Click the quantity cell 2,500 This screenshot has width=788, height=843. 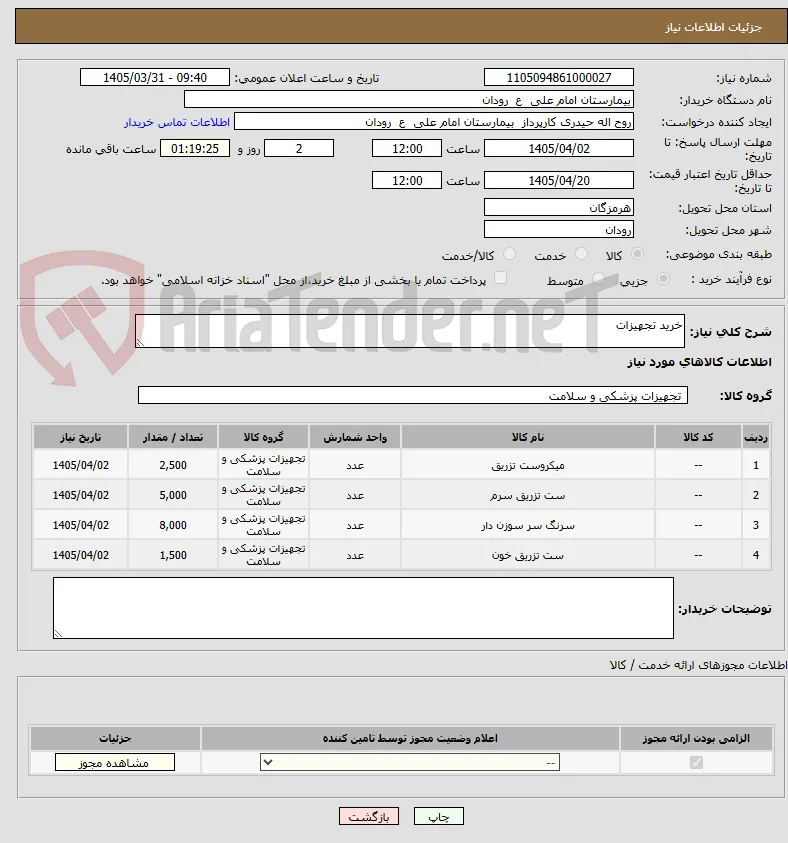pos(173,466)
